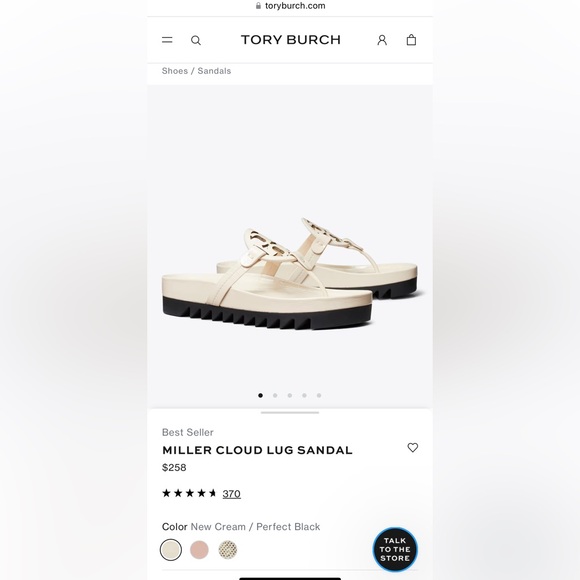Select the New Cream color swatch
Screen dimensions: 580x580
pos(171,550)
